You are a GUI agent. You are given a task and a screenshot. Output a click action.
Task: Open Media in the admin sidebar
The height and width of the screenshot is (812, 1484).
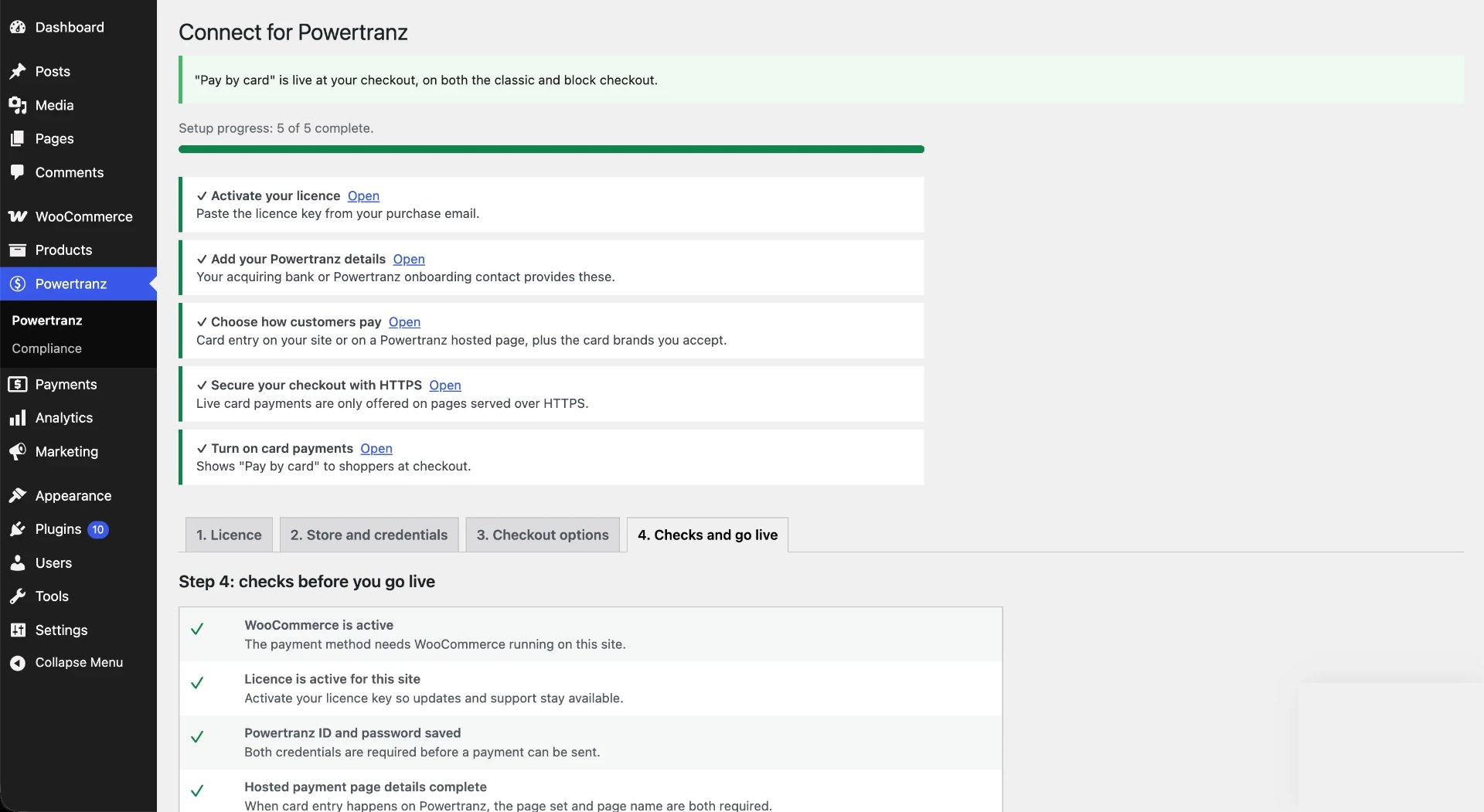78,105
